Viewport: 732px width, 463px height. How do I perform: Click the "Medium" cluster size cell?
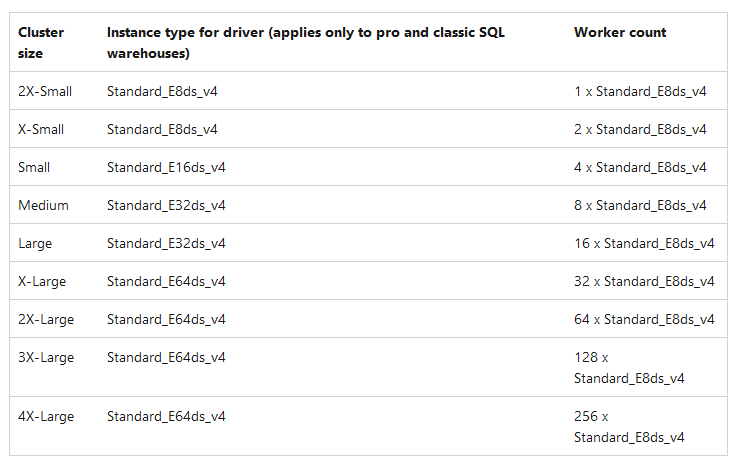[x=43, y=205]
